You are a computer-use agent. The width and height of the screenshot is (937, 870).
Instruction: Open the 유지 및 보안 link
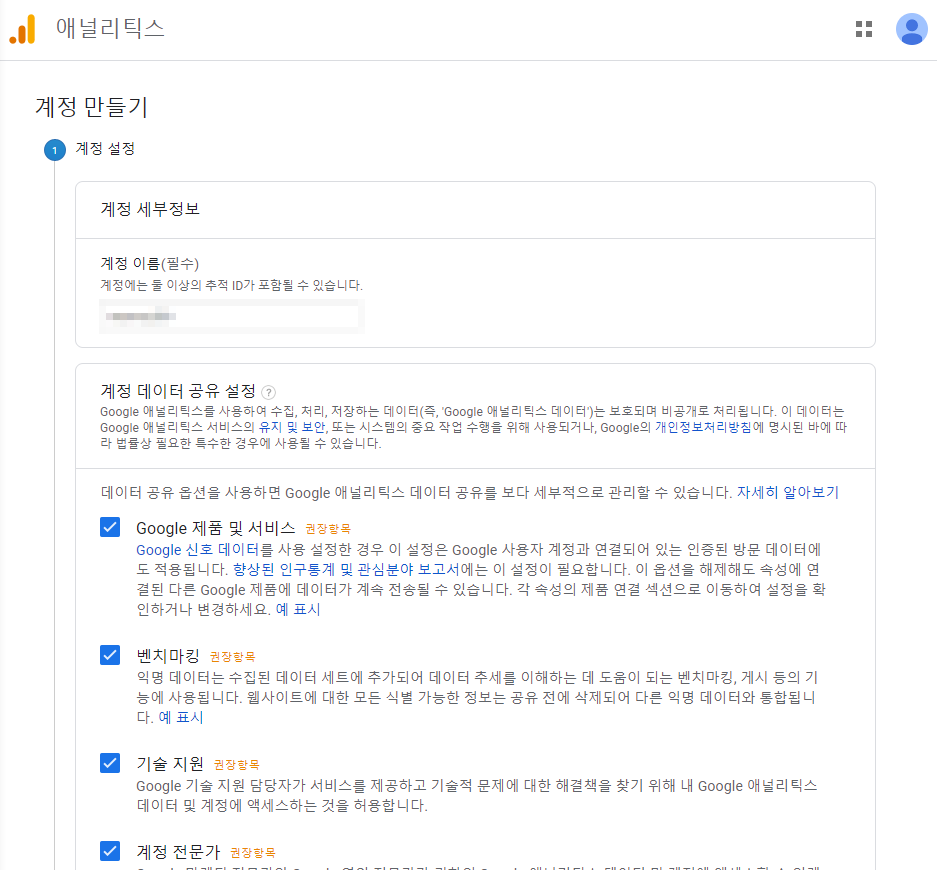point(292,427)
